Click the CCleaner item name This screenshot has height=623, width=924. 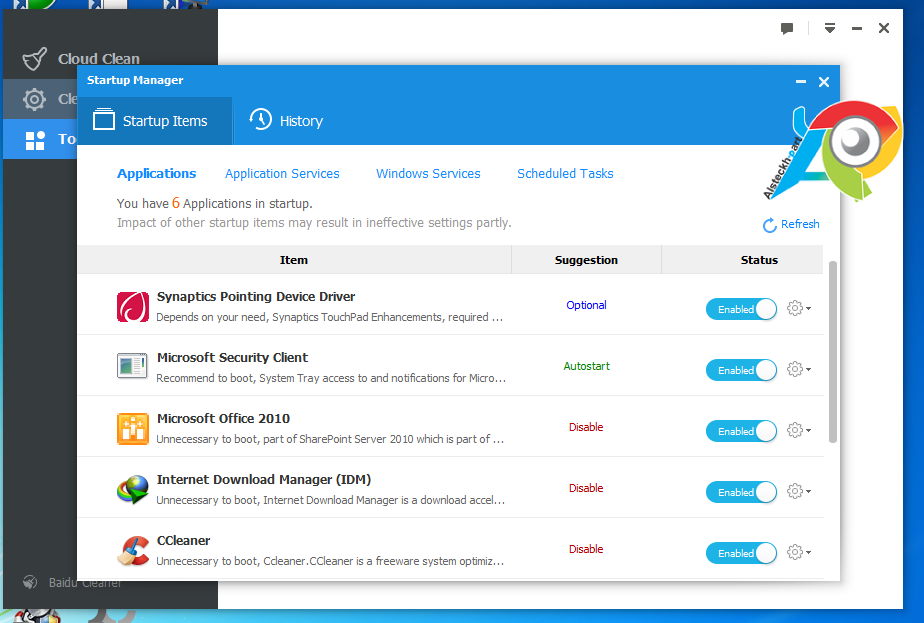pyautogui.click(x=183, y=540)
